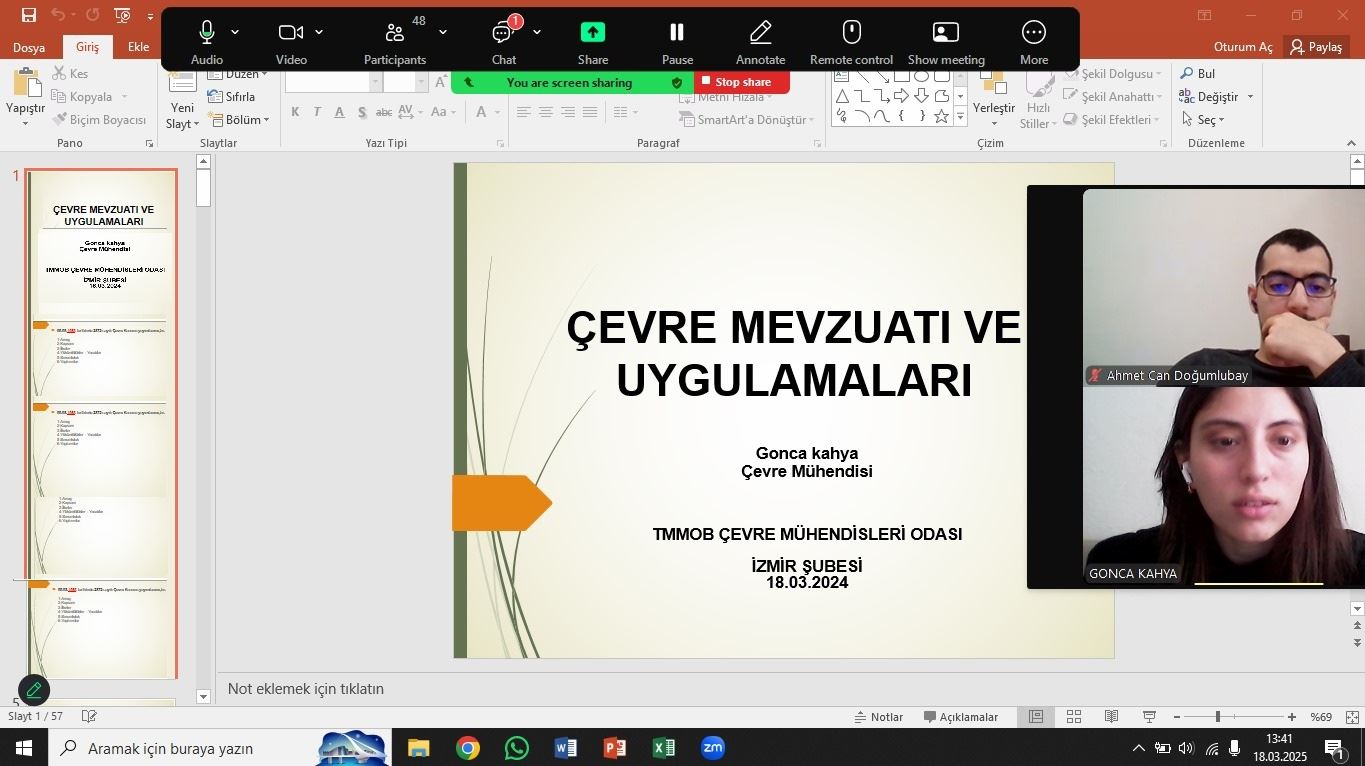Apply strikethrough formatting to text
This screenshot has height=766, width=1365.
tap(383, 112)
